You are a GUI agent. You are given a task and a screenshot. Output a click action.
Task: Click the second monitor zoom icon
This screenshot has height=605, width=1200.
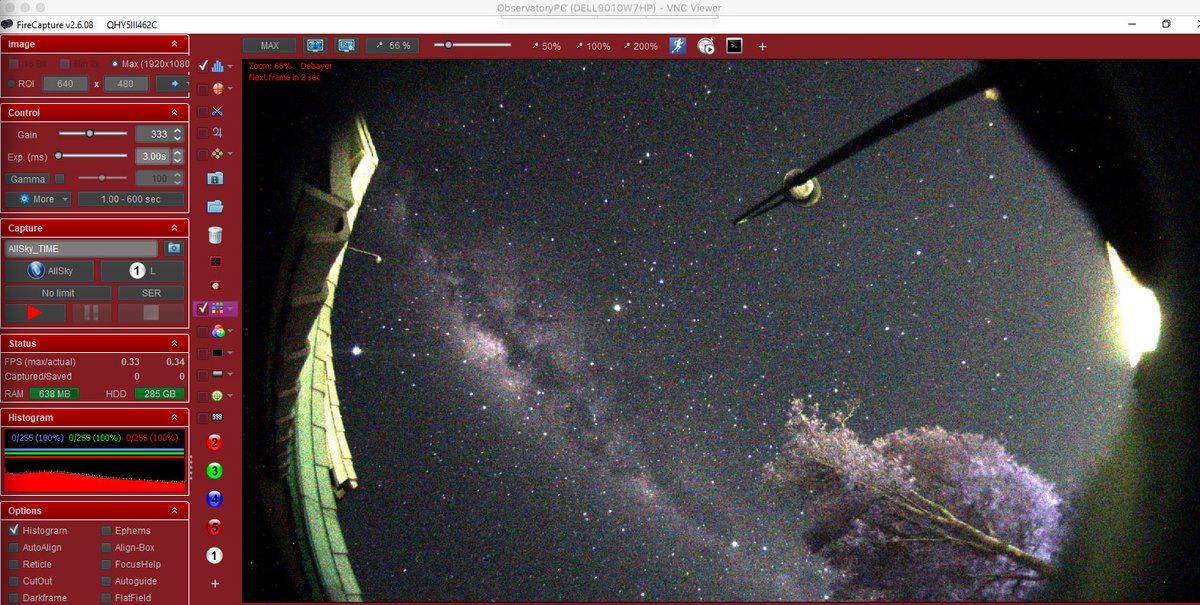pos(347,45)
